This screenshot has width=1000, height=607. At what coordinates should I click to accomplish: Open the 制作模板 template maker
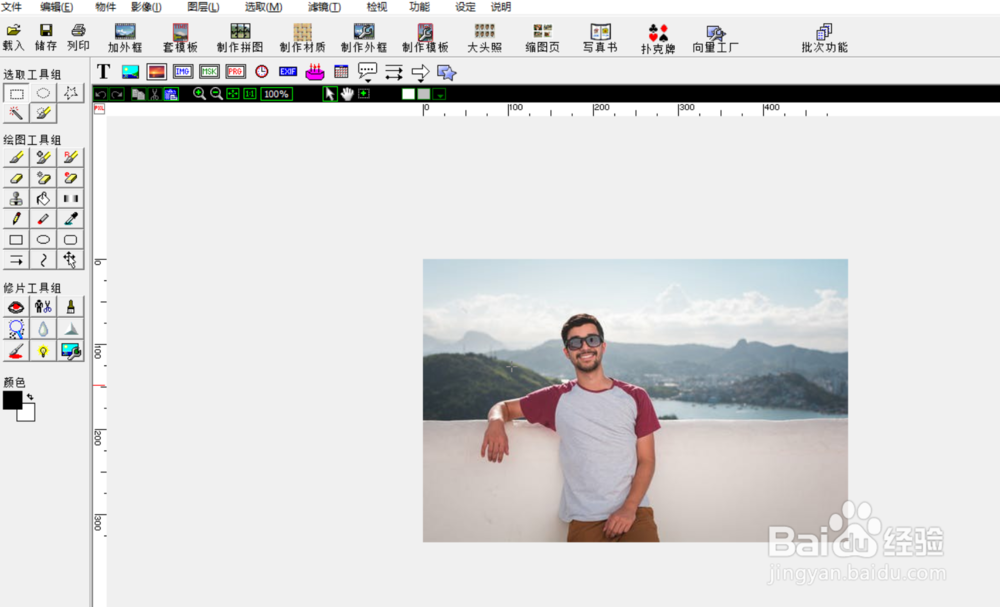point(425,38)
